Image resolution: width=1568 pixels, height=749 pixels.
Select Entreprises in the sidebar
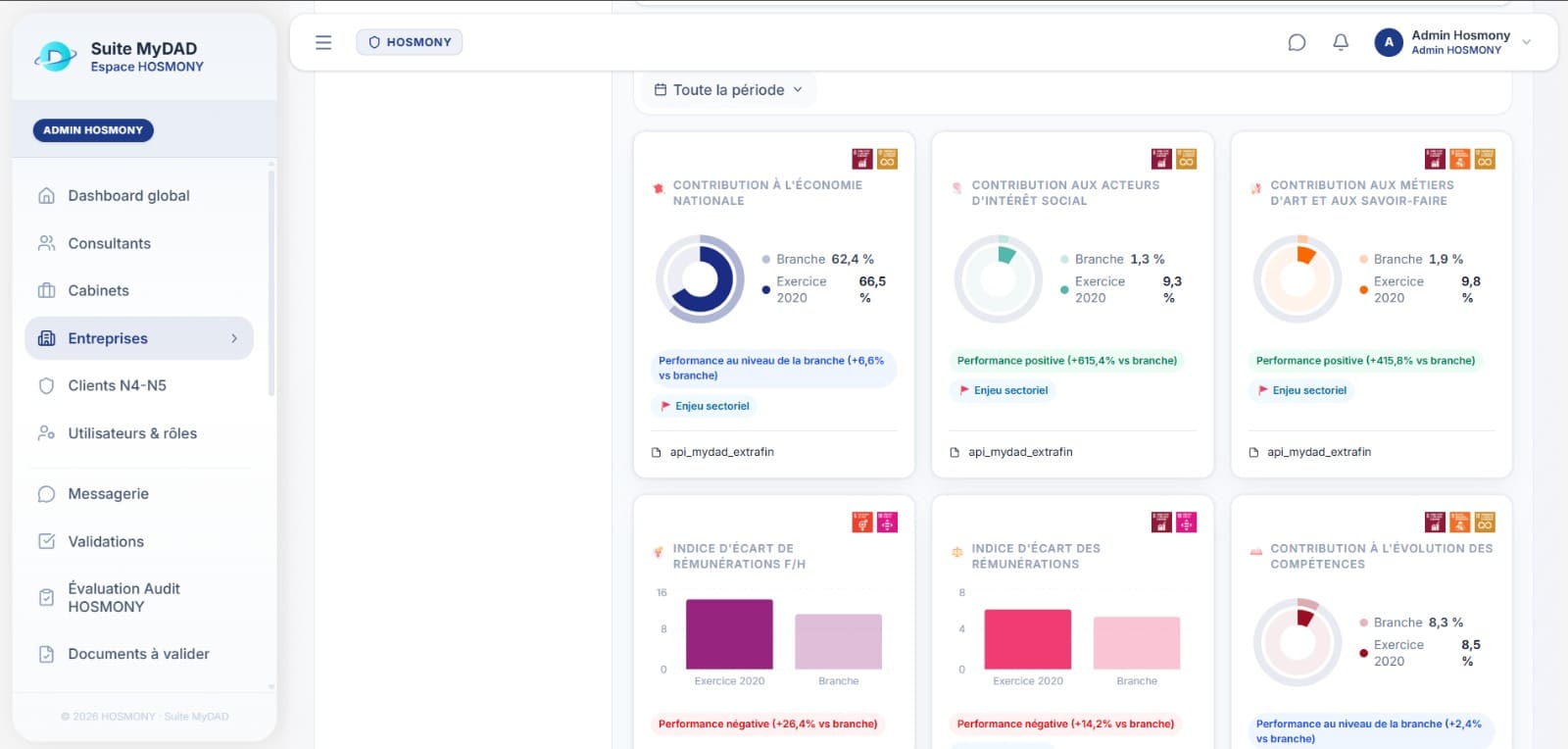pos(139,338)
